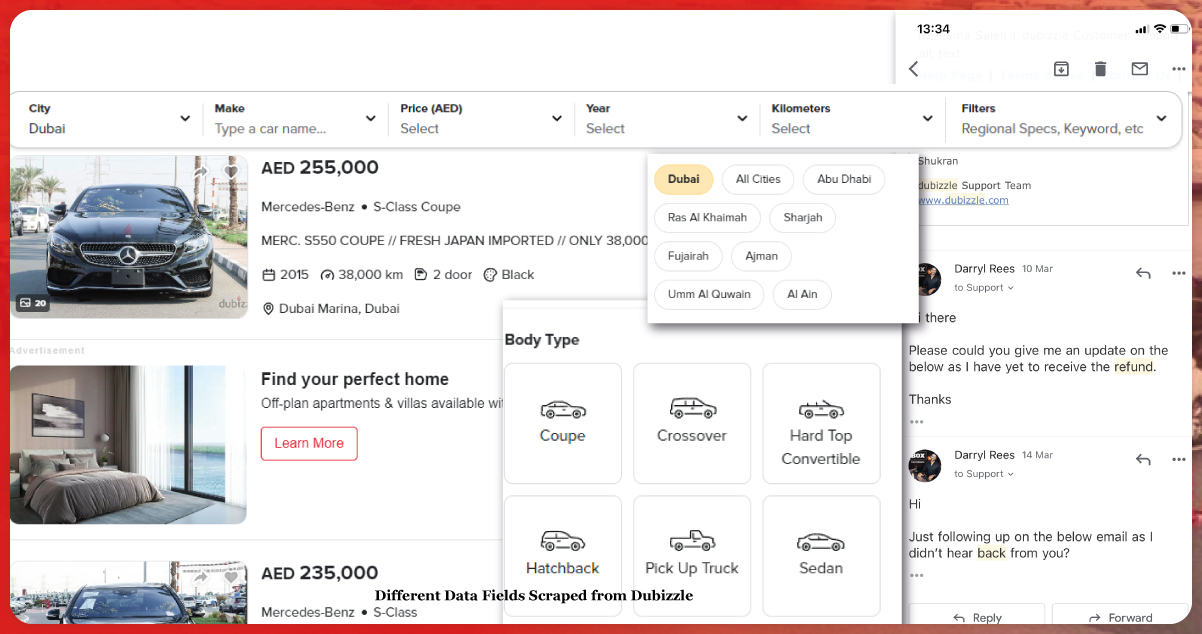Click the 2015 year calendar icon
The image size is (1202, 634).
268,275
